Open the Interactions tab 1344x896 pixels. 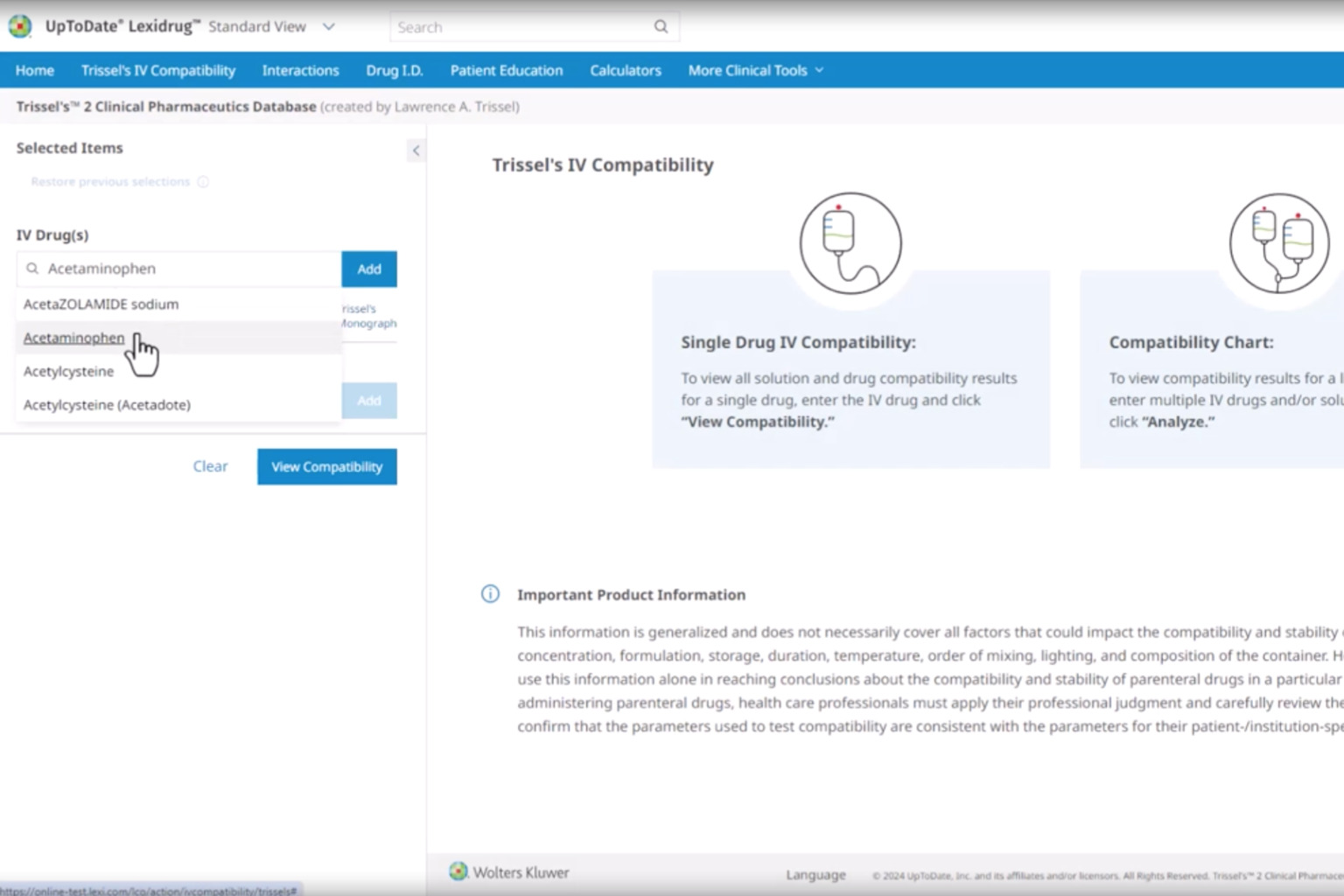click(x=300, y=70)
